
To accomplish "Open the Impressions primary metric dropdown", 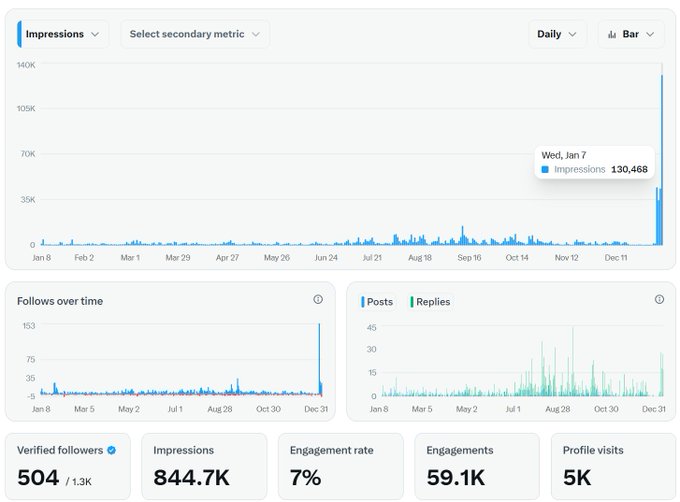I will (63, 34).
